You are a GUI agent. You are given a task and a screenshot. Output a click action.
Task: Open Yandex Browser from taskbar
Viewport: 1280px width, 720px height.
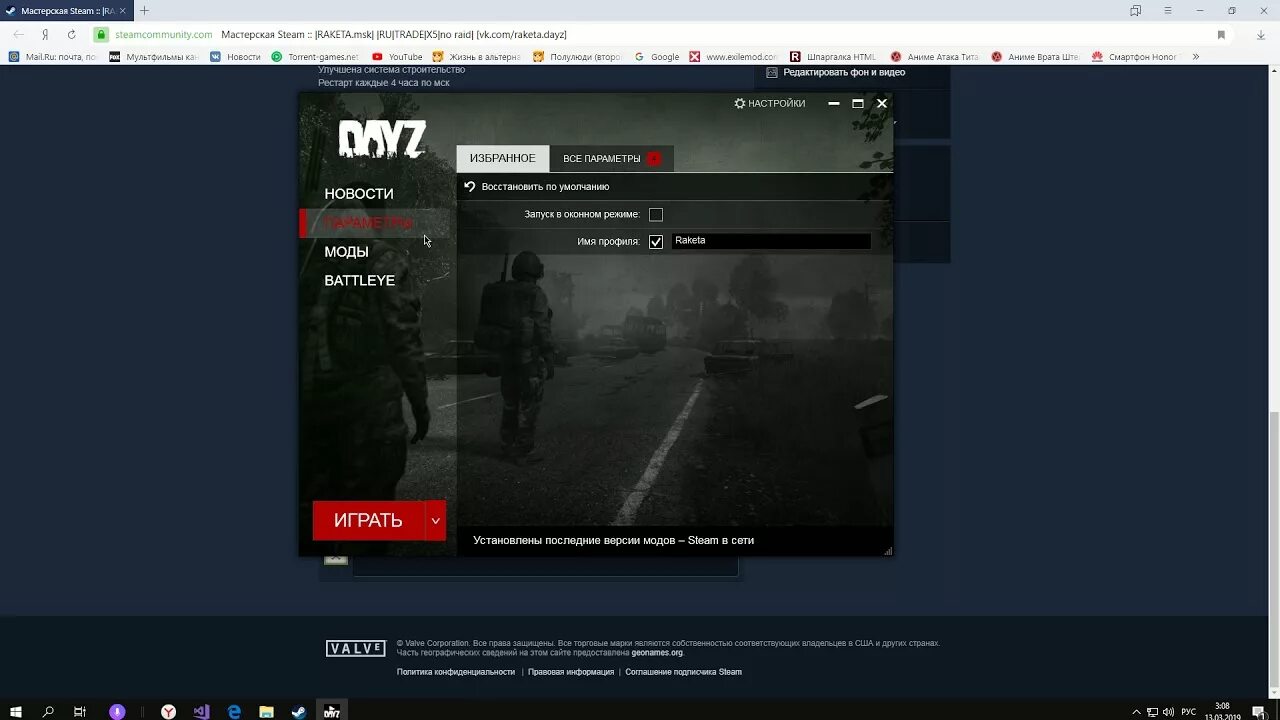tap(169, 711)
